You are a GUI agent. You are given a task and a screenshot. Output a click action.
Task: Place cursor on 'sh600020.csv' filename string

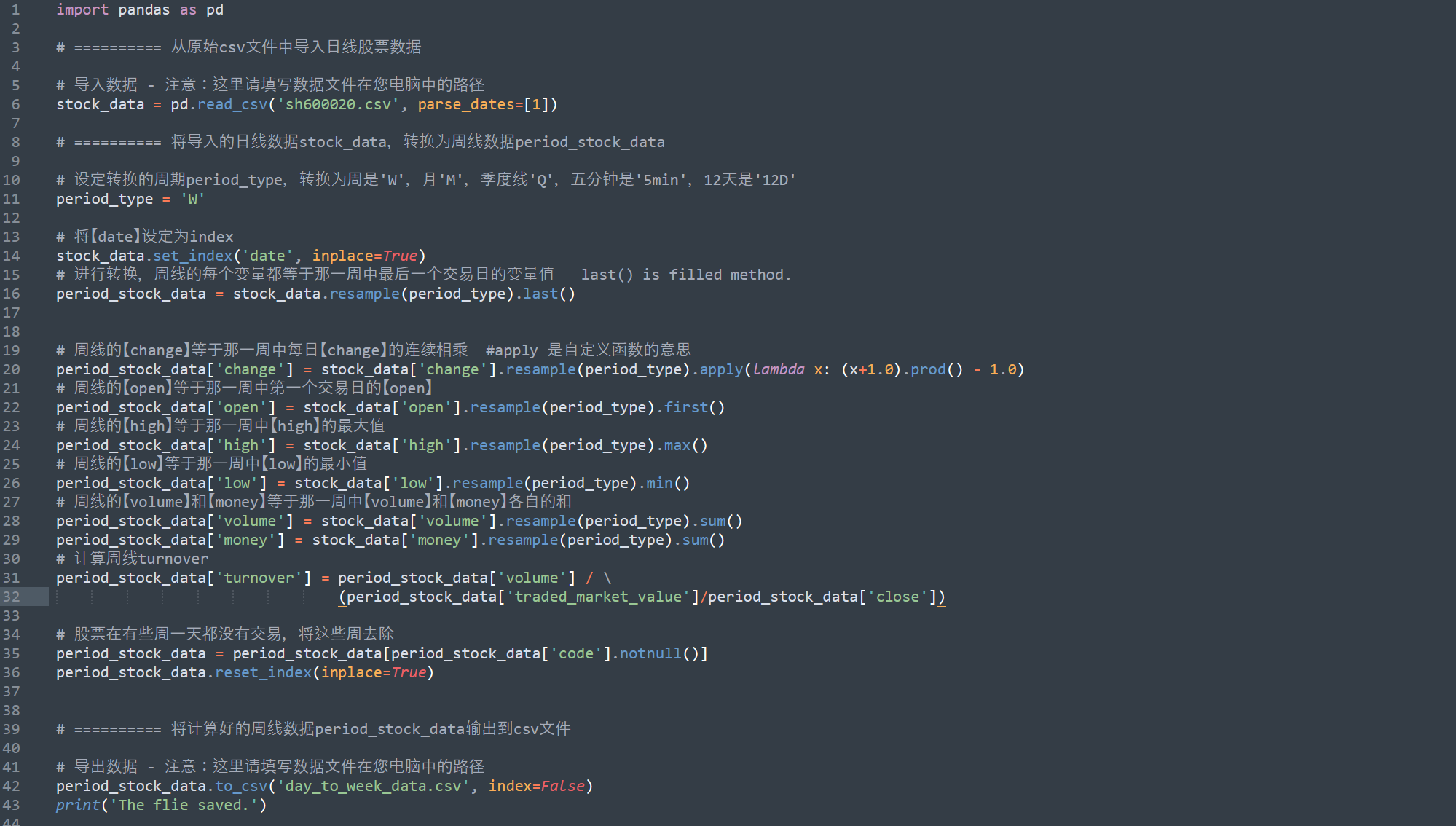point(338,104)
